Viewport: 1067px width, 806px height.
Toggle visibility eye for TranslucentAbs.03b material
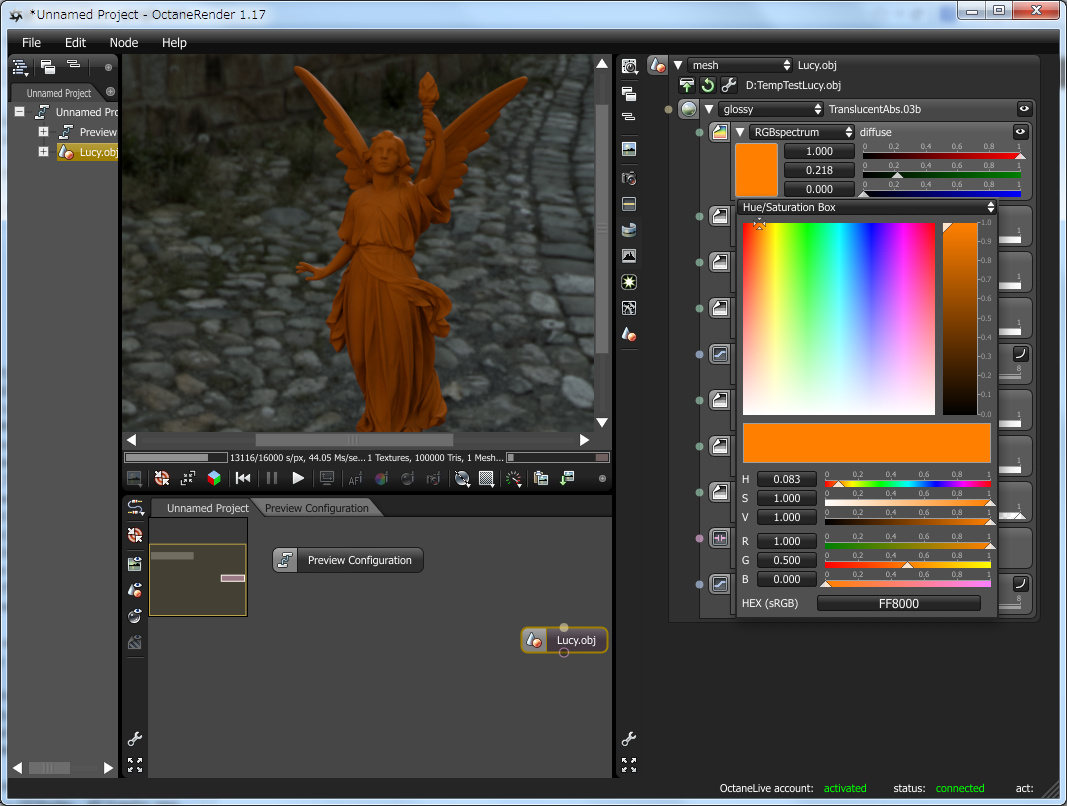click(1024, 109)
